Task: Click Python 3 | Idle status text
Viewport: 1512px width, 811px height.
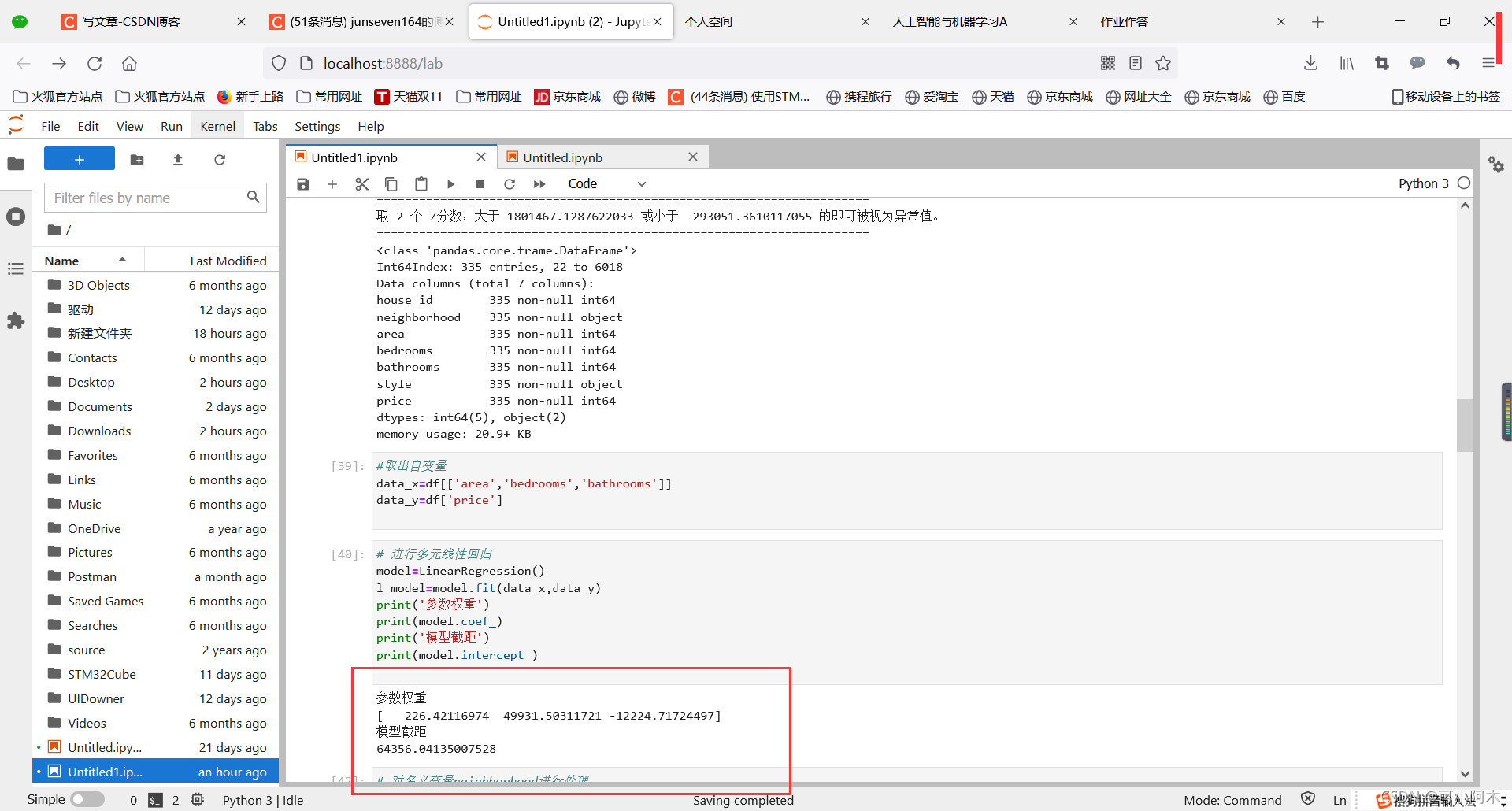Action: tap(263, 800)
